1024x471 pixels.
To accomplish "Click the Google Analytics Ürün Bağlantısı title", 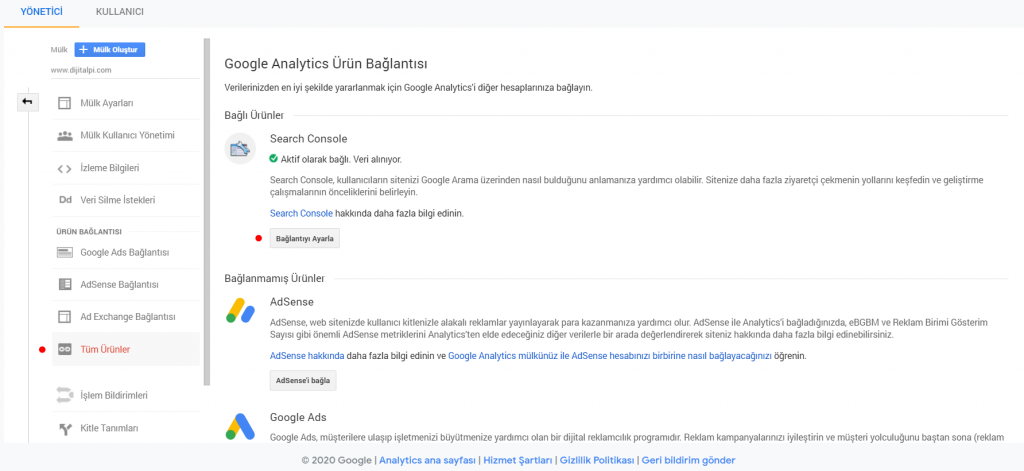I will (x=325, y=64).
